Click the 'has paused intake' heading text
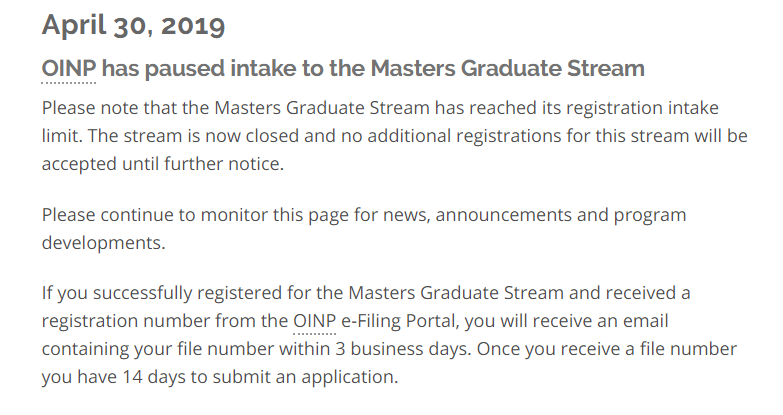The width and height of the screenshot is (783, 415). click(199, 68)
